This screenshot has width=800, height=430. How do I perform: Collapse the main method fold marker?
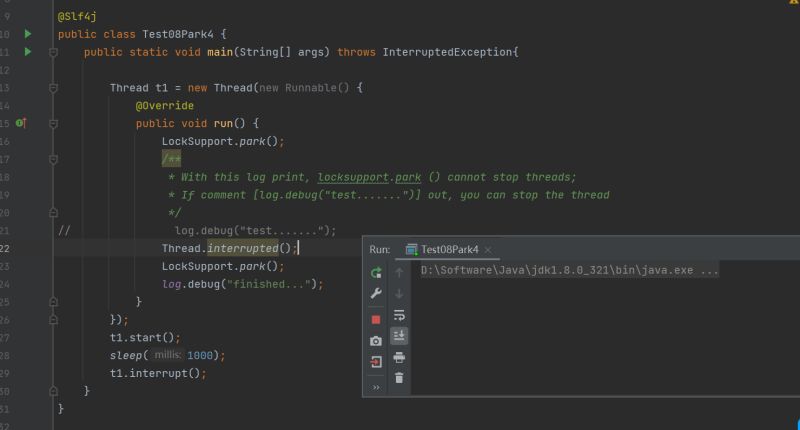coord(53,52)
